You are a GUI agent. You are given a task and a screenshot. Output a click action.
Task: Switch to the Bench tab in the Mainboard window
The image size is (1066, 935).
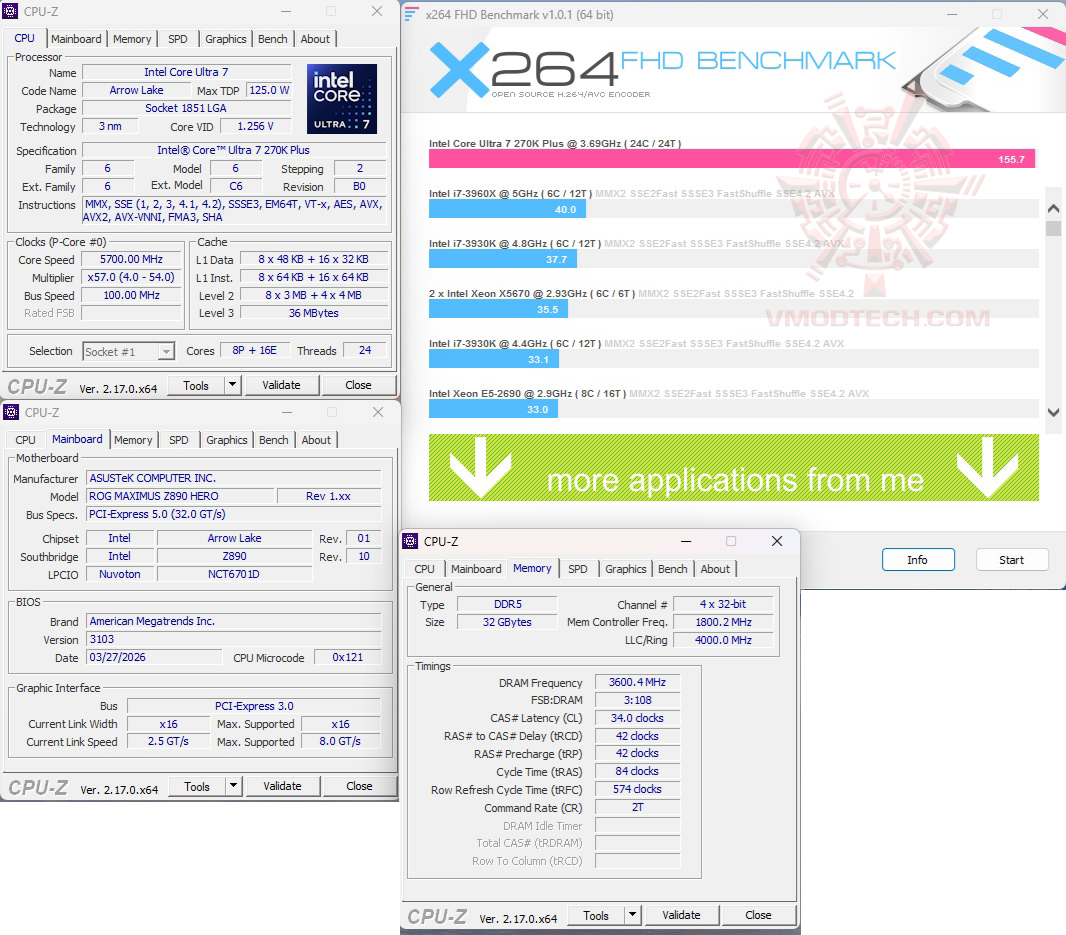[x=273, y=440]
